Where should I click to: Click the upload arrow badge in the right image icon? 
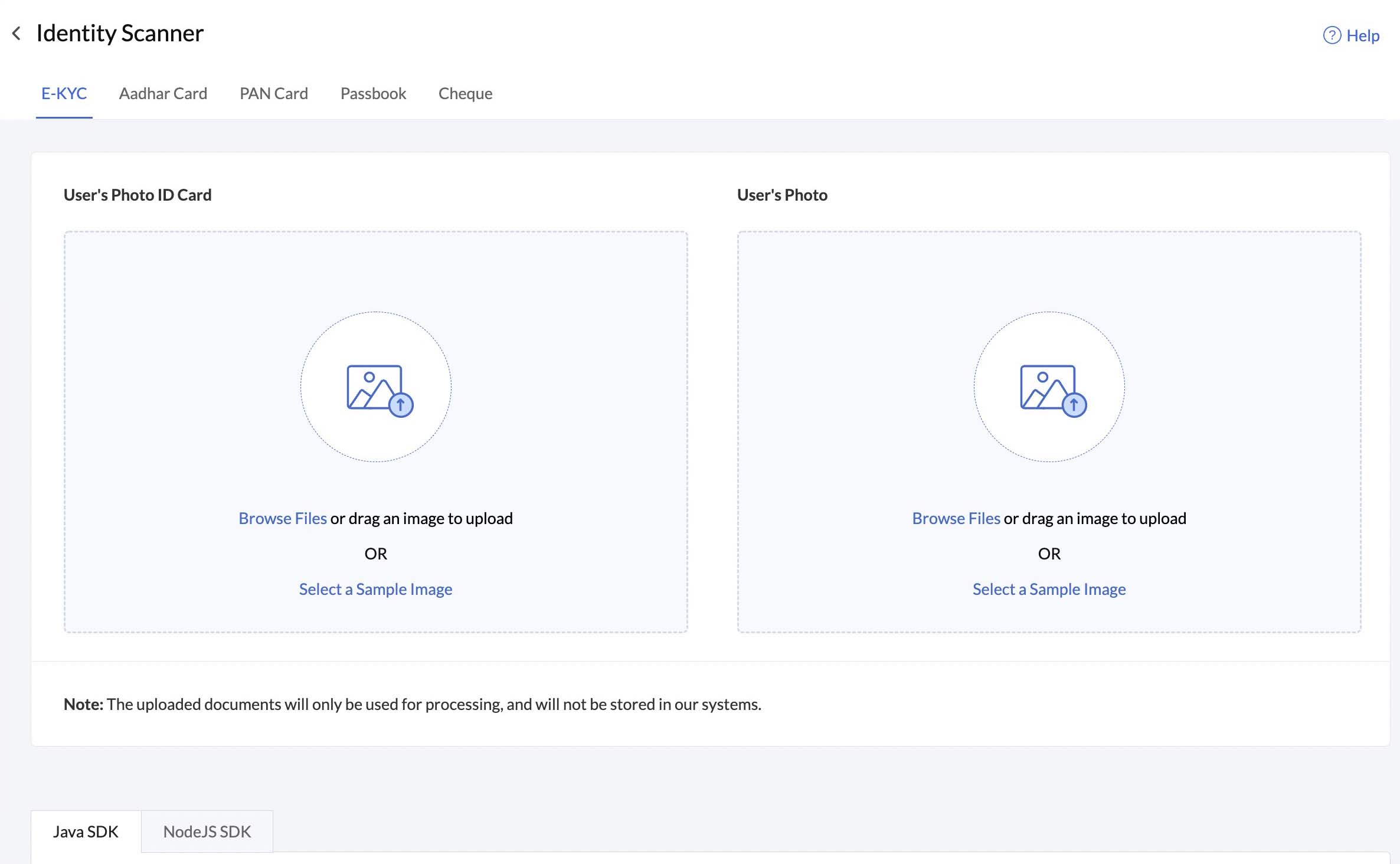coord(1074,405)
